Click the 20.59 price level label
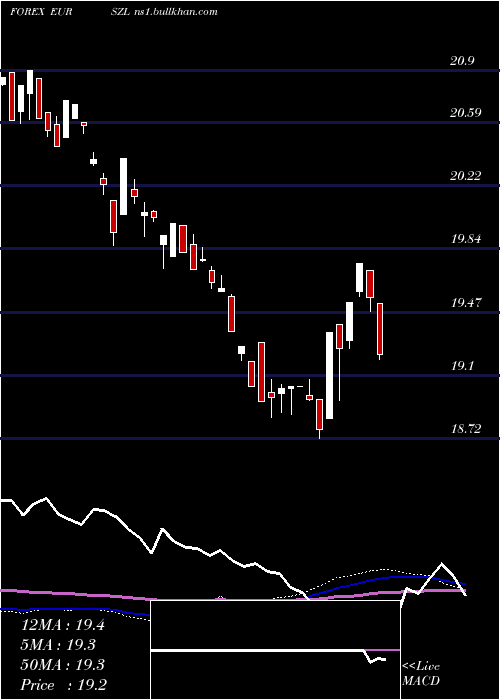 click(466, 112)
